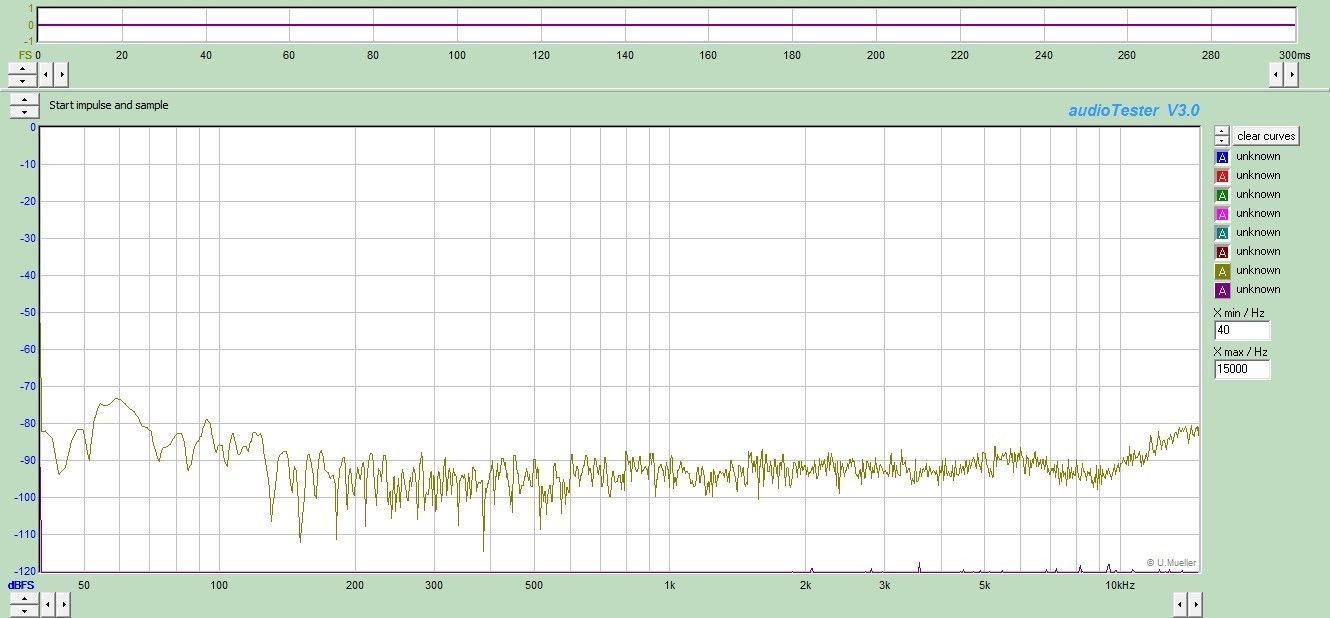Click right arrow at top-right time axis end
The height and width of the screenshot is (618, 1330).
tap(1291, 74)
